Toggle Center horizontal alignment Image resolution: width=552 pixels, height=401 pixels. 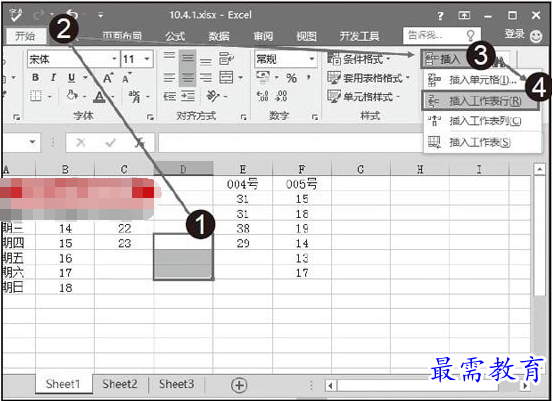187,77
